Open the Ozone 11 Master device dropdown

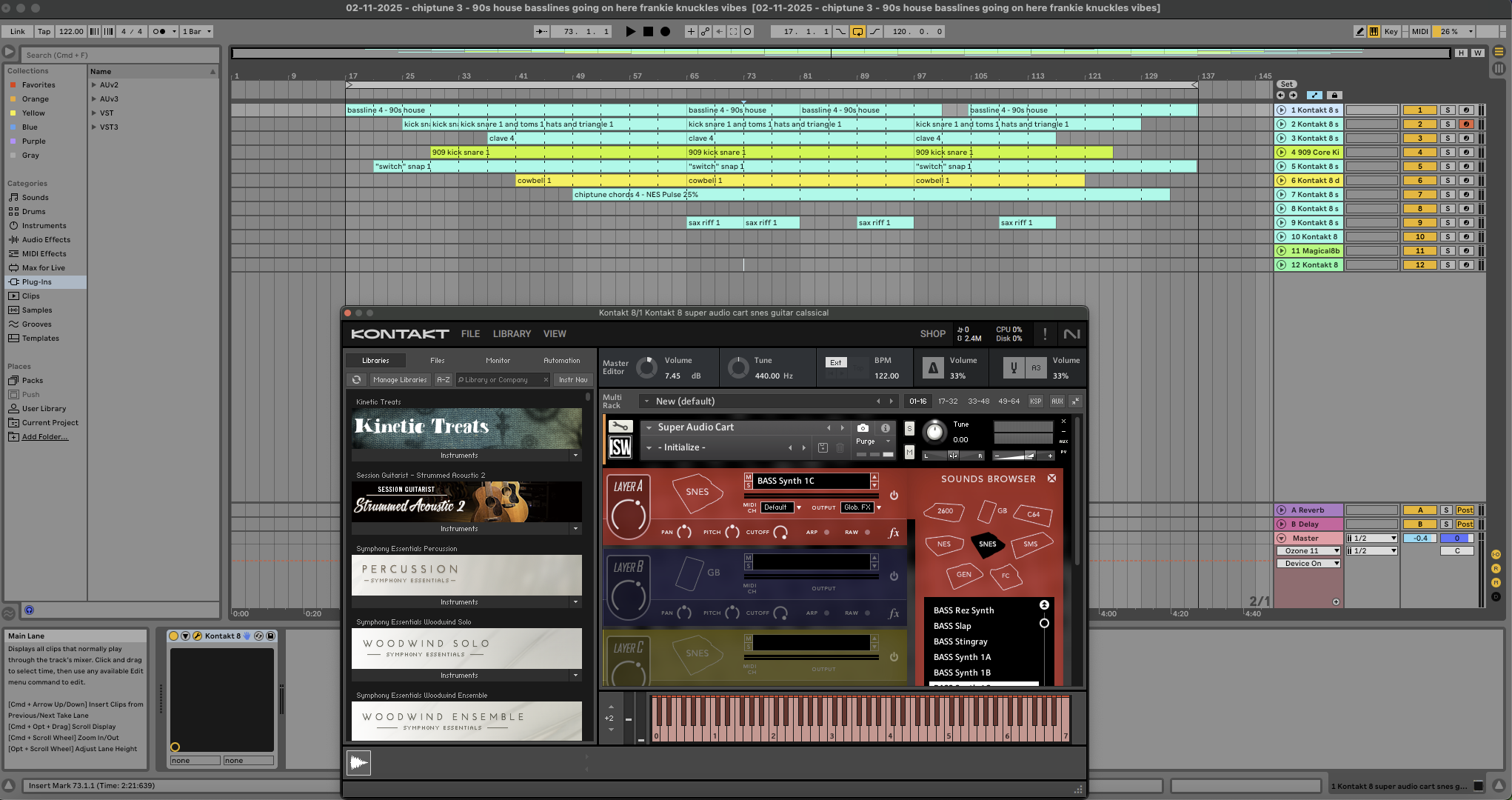point(1308,550)
